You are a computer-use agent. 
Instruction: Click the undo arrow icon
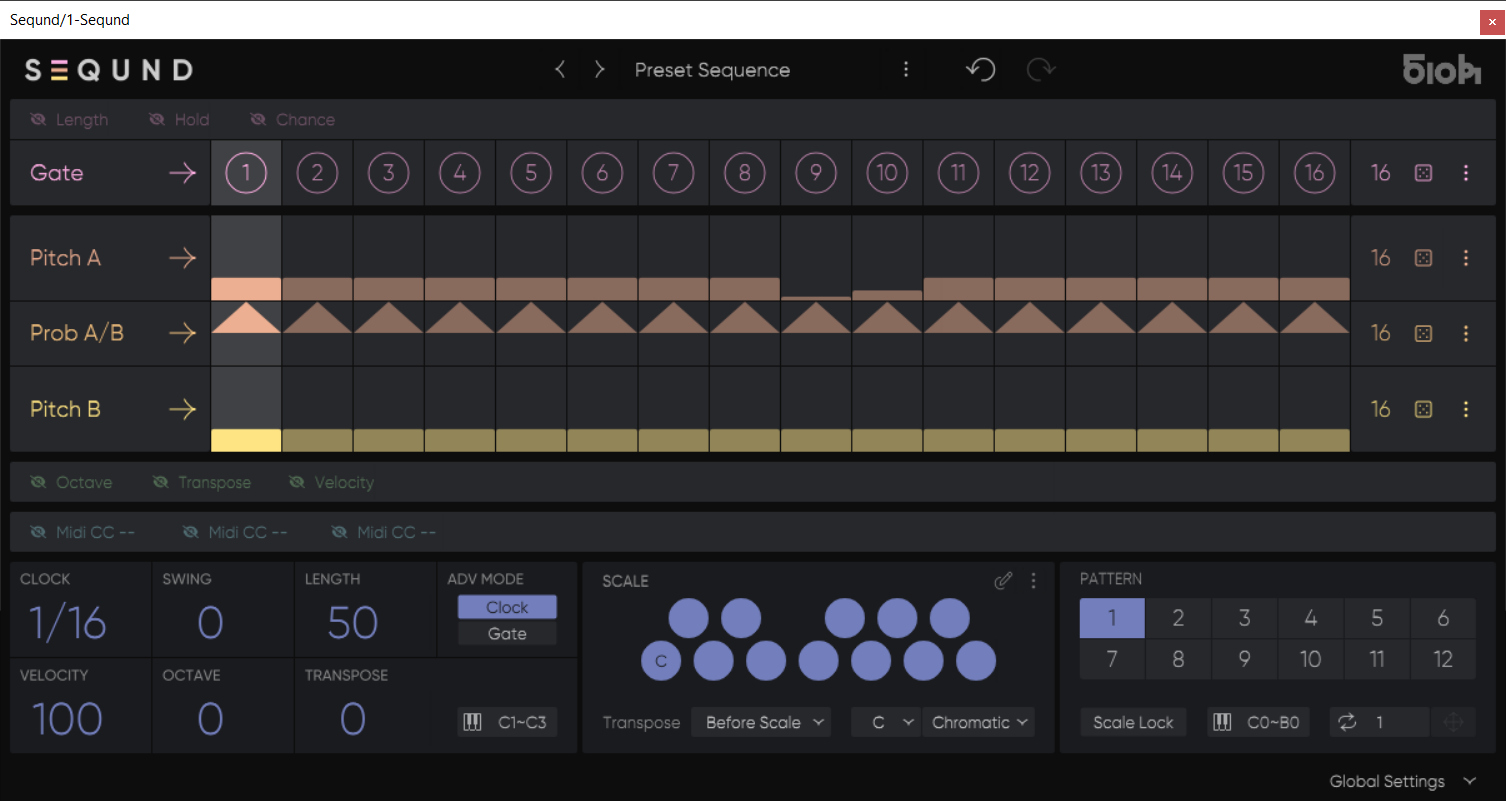[980, 70]
